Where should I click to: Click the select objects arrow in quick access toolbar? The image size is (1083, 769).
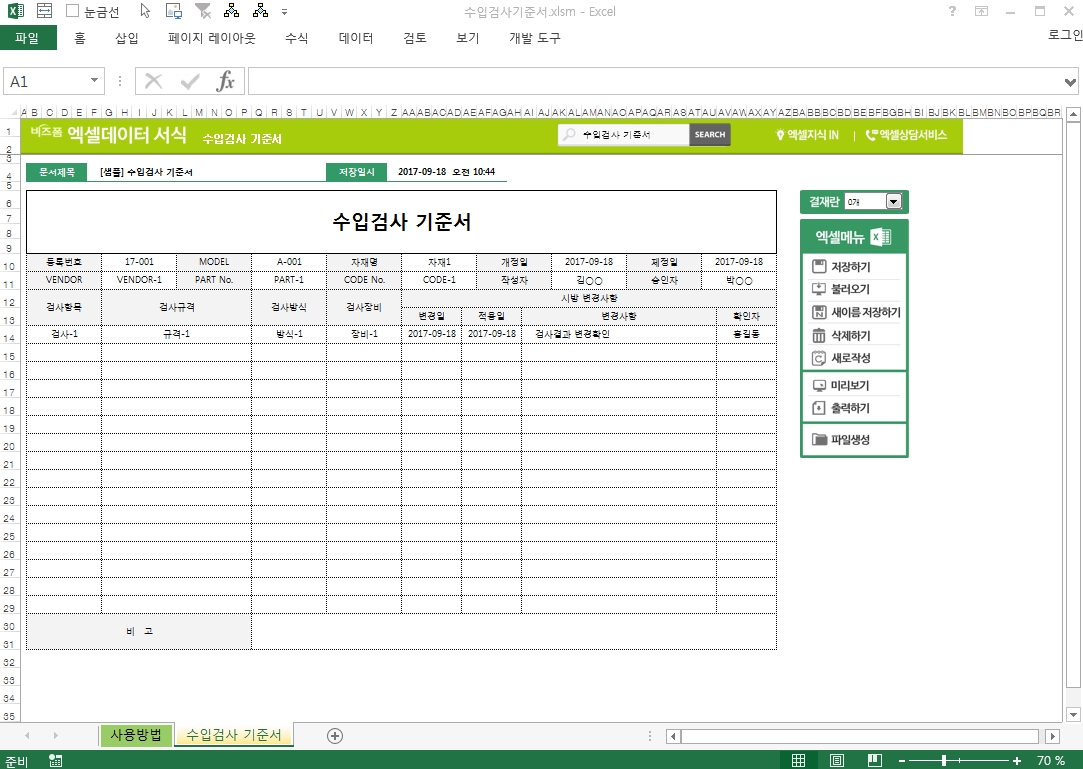[145, 12]
